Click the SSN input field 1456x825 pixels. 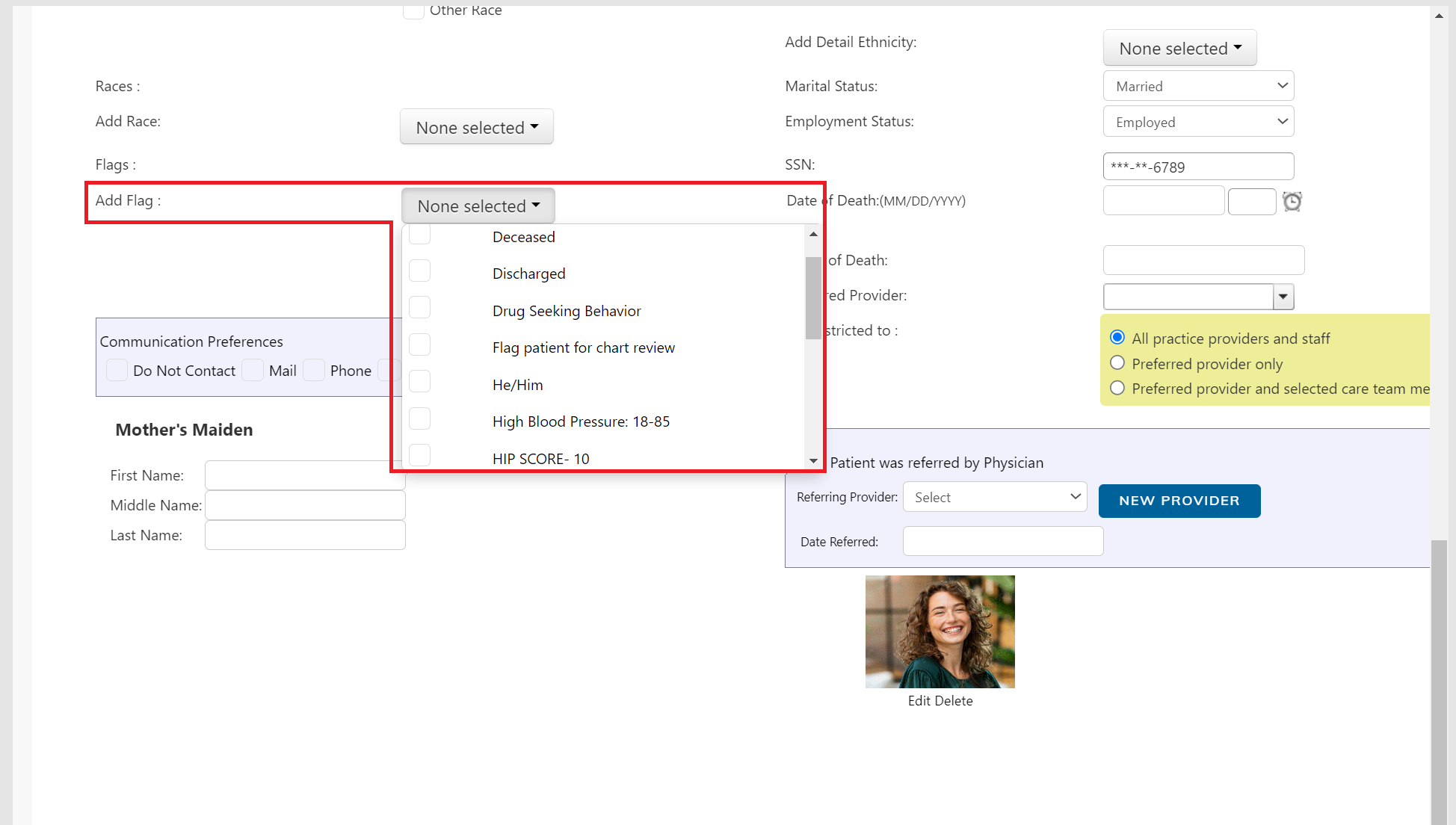click(1198, 166)
